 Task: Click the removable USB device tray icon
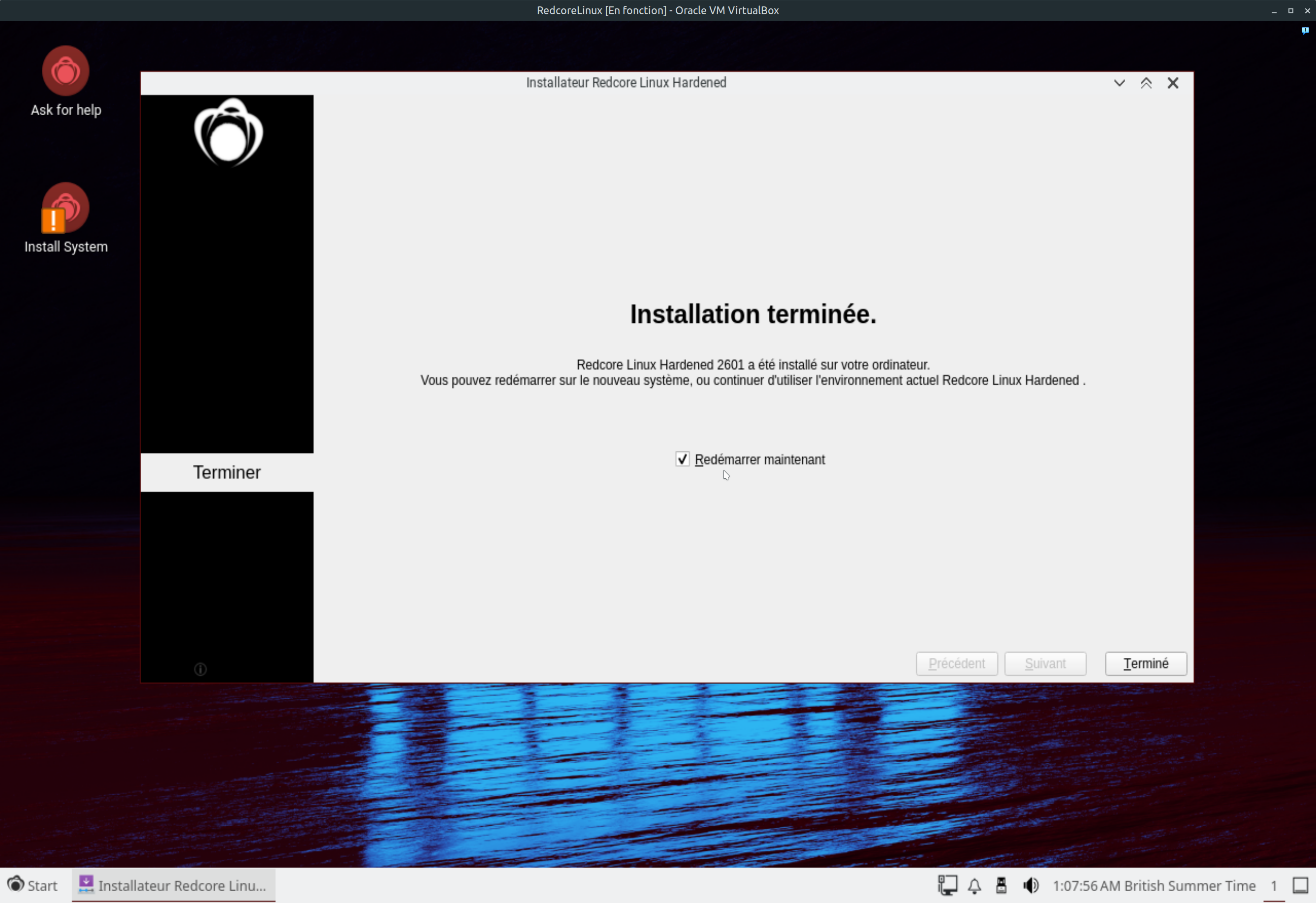click(1001, 885)
